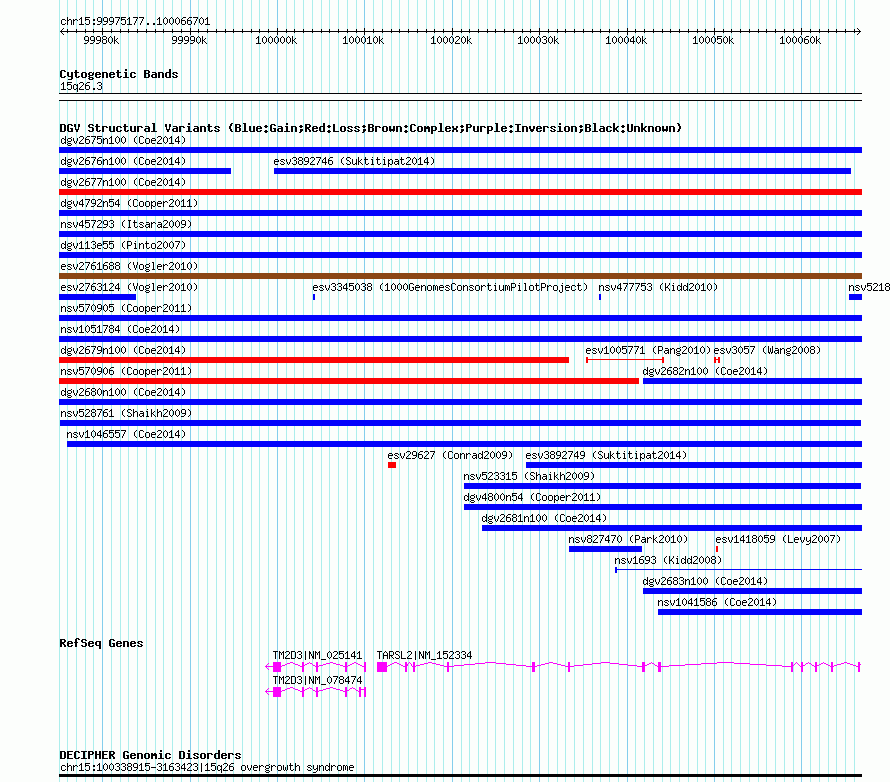
Task: Click the Cytogenetic Bands track title
Action: pyautogui.click(x=119, y=74)
